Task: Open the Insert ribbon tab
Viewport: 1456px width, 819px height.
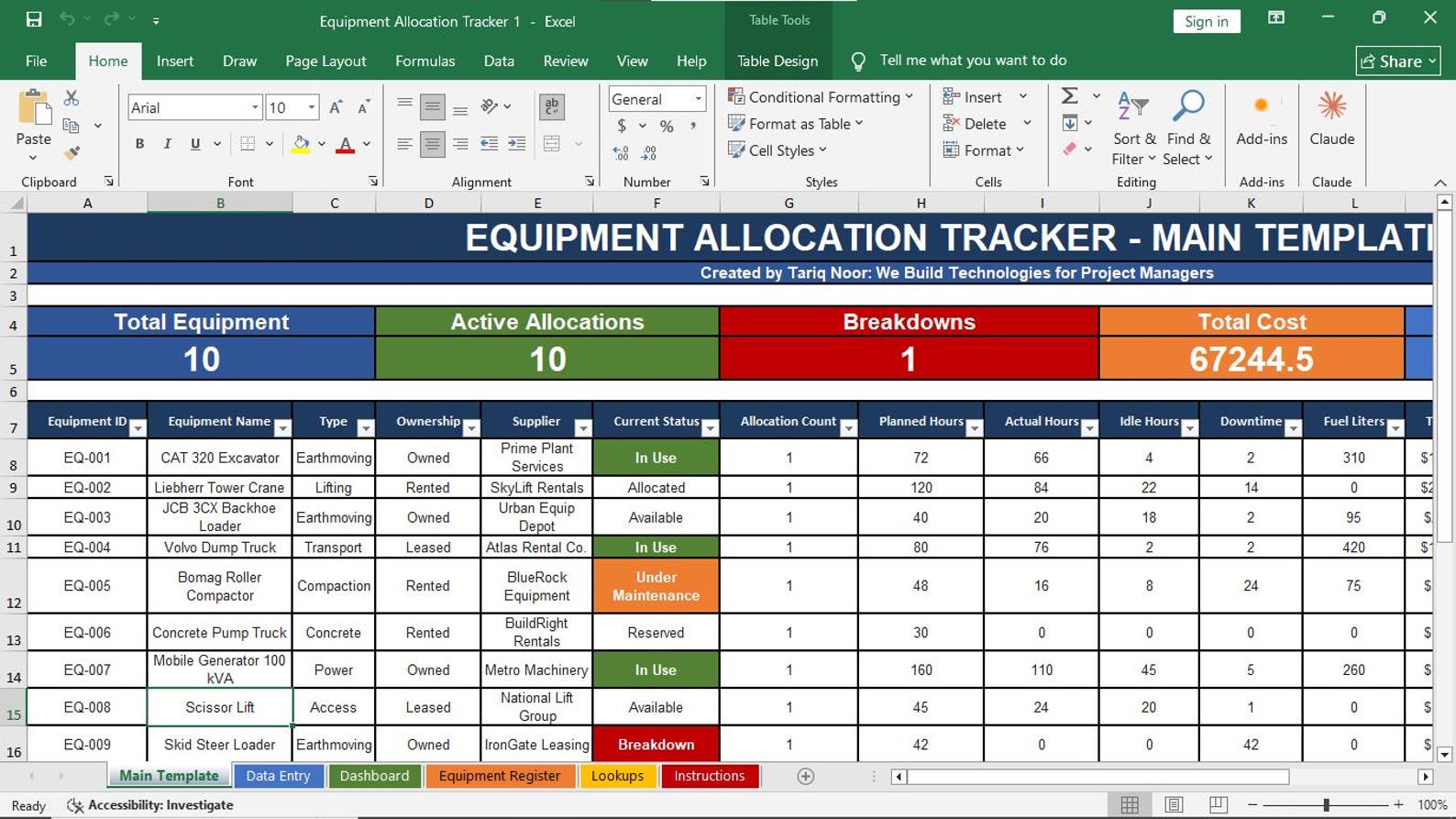Action: (x=174, y=61)
